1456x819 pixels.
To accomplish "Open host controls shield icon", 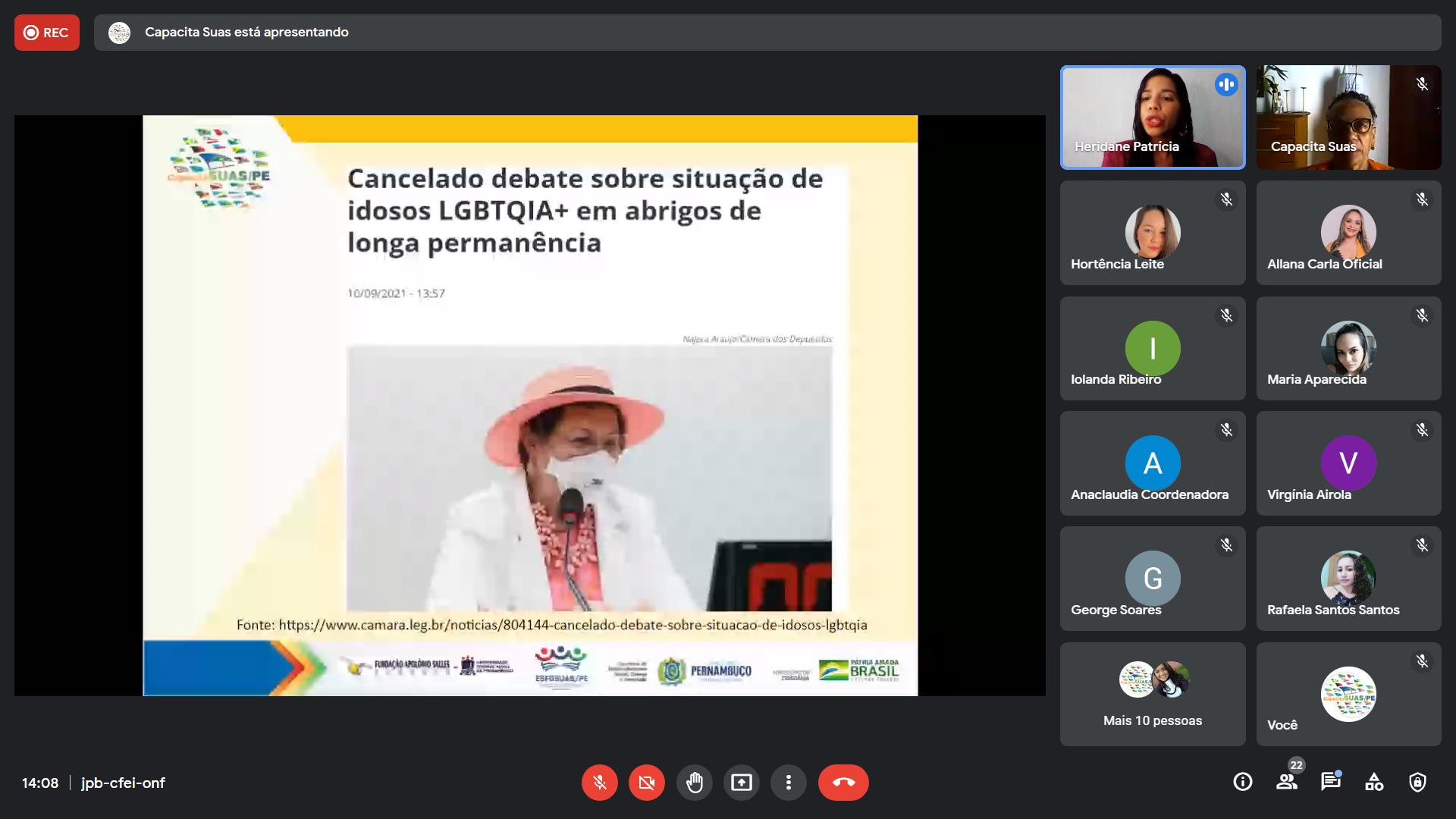I will (x=1417, y=782).
